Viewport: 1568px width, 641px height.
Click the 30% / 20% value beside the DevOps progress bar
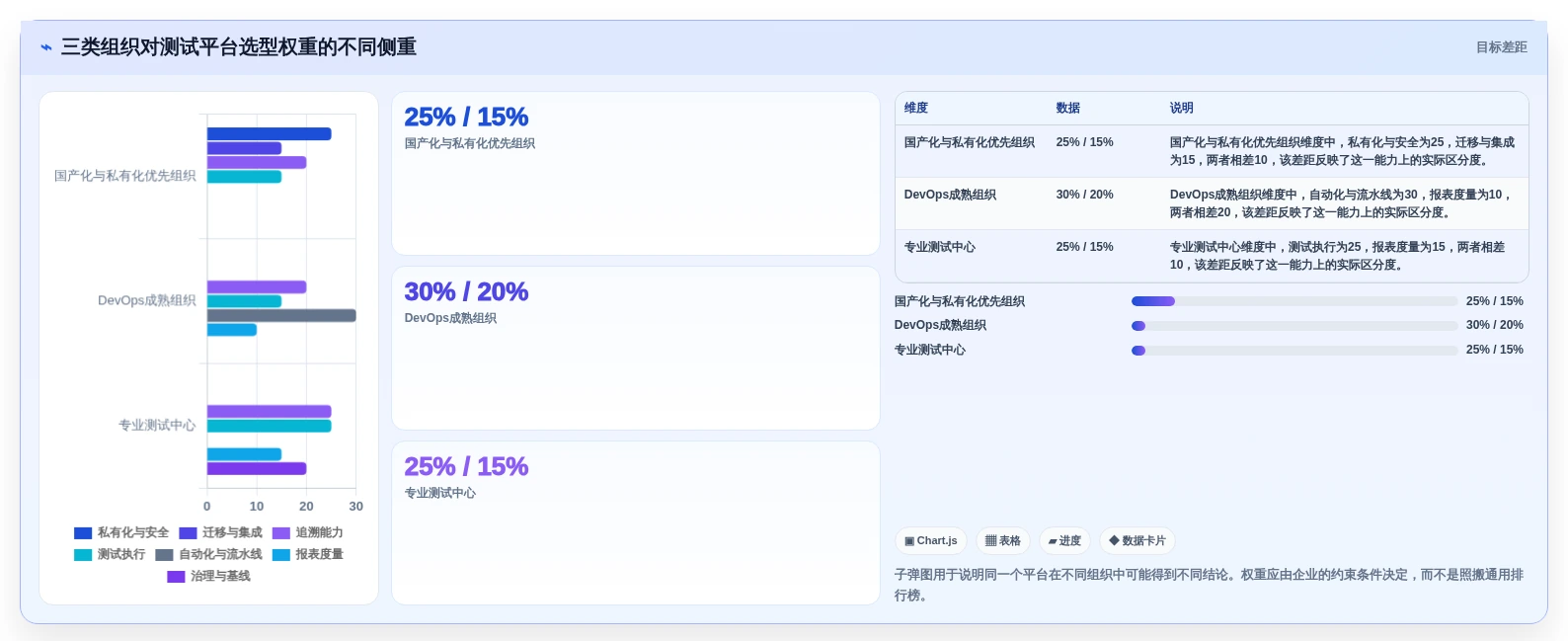tap(1494, 325)
